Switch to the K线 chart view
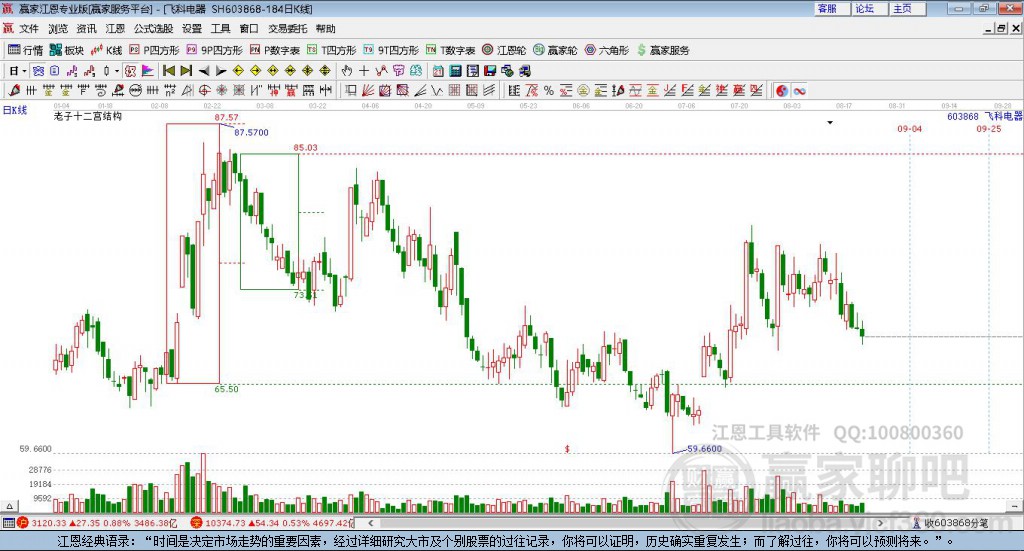The image size is (1024, 551). tap(106, 50)
